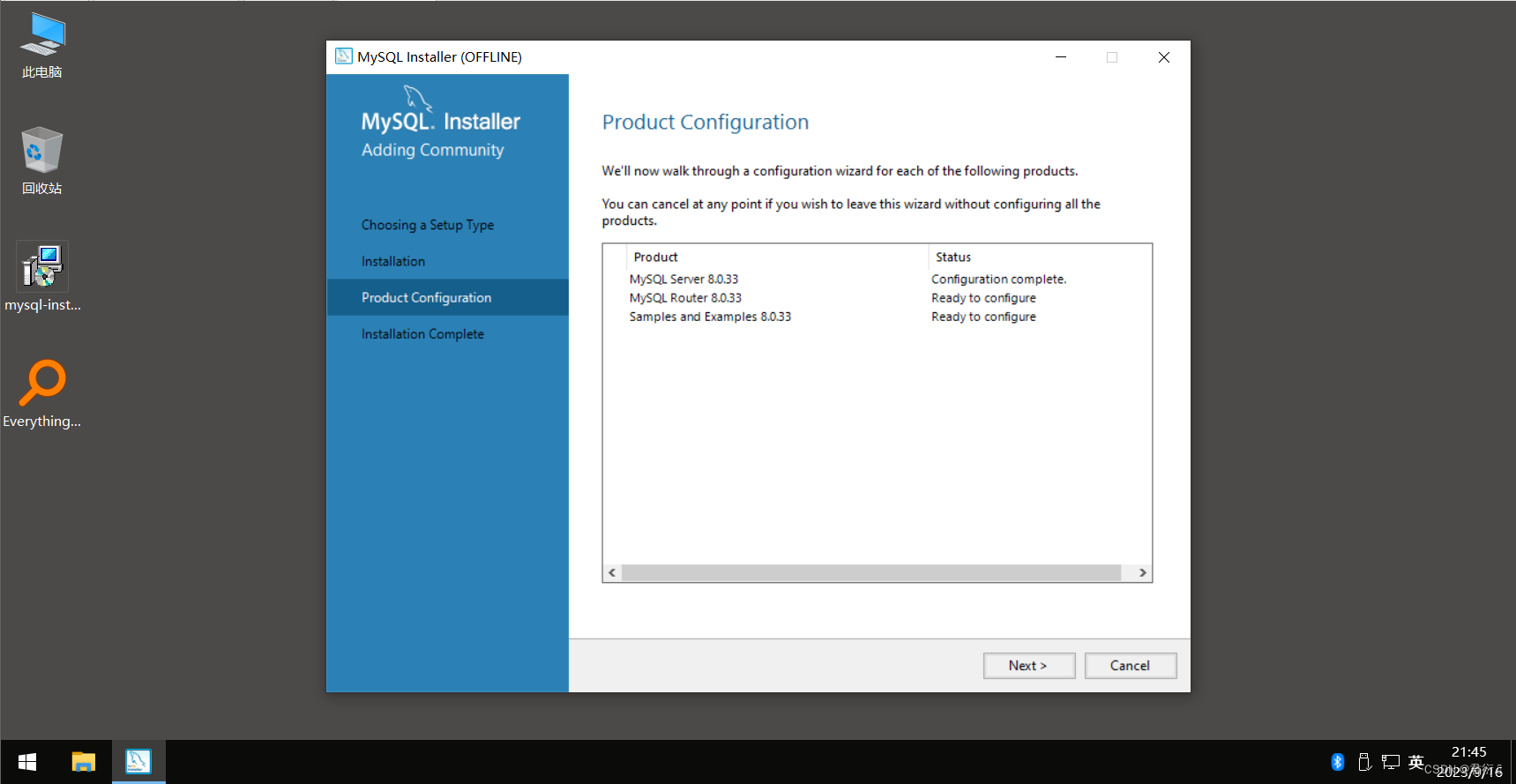Click the MySQL dolphin logo in the sidebar

[417, 98]
